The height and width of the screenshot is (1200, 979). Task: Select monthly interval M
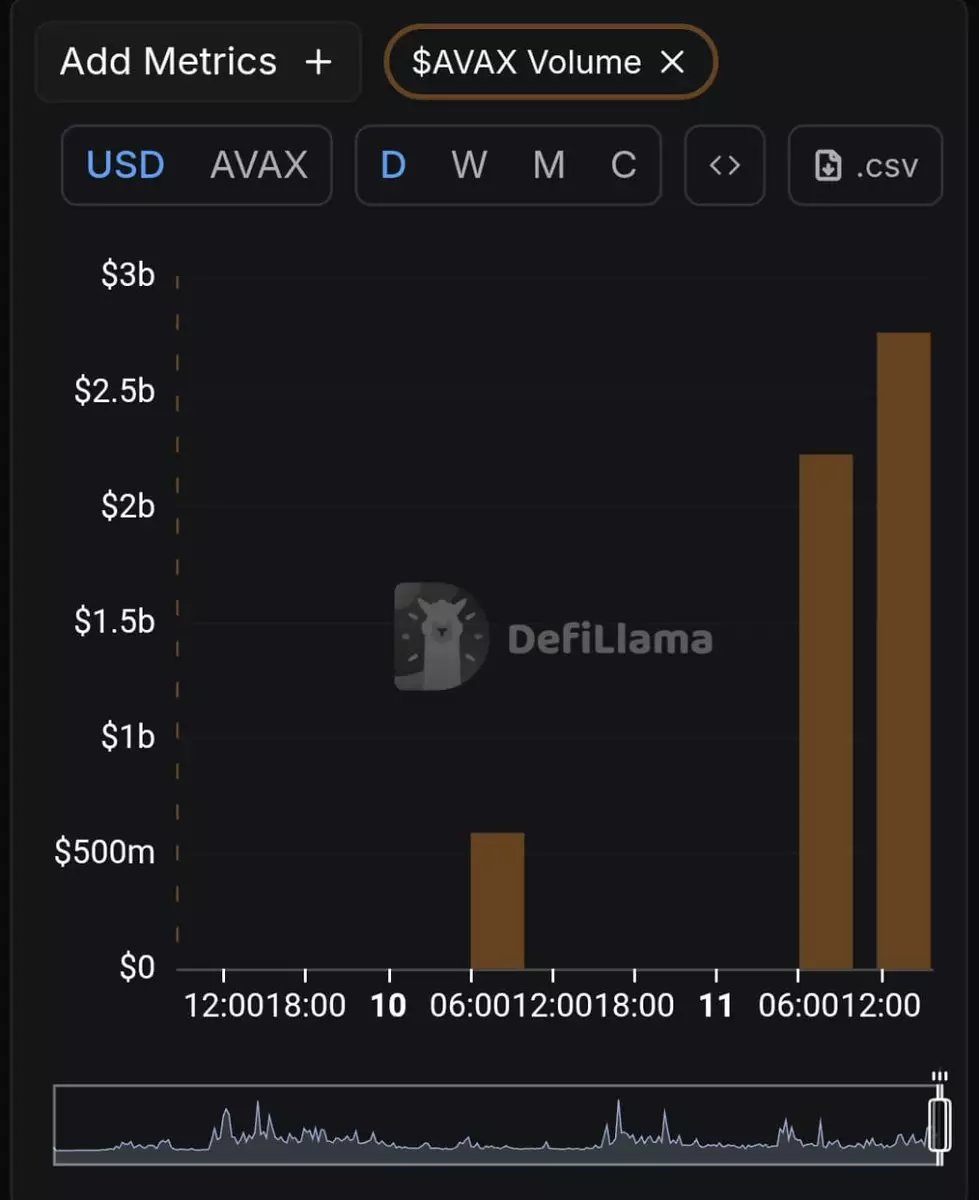click(548, 165)
